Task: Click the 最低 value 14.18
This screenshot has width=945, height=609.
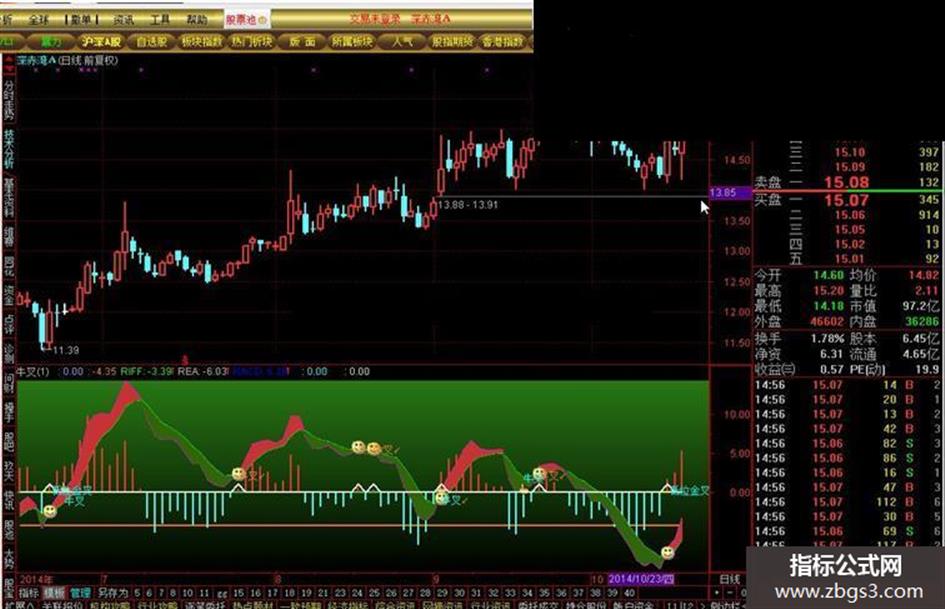Action: [x=829, y=306]
